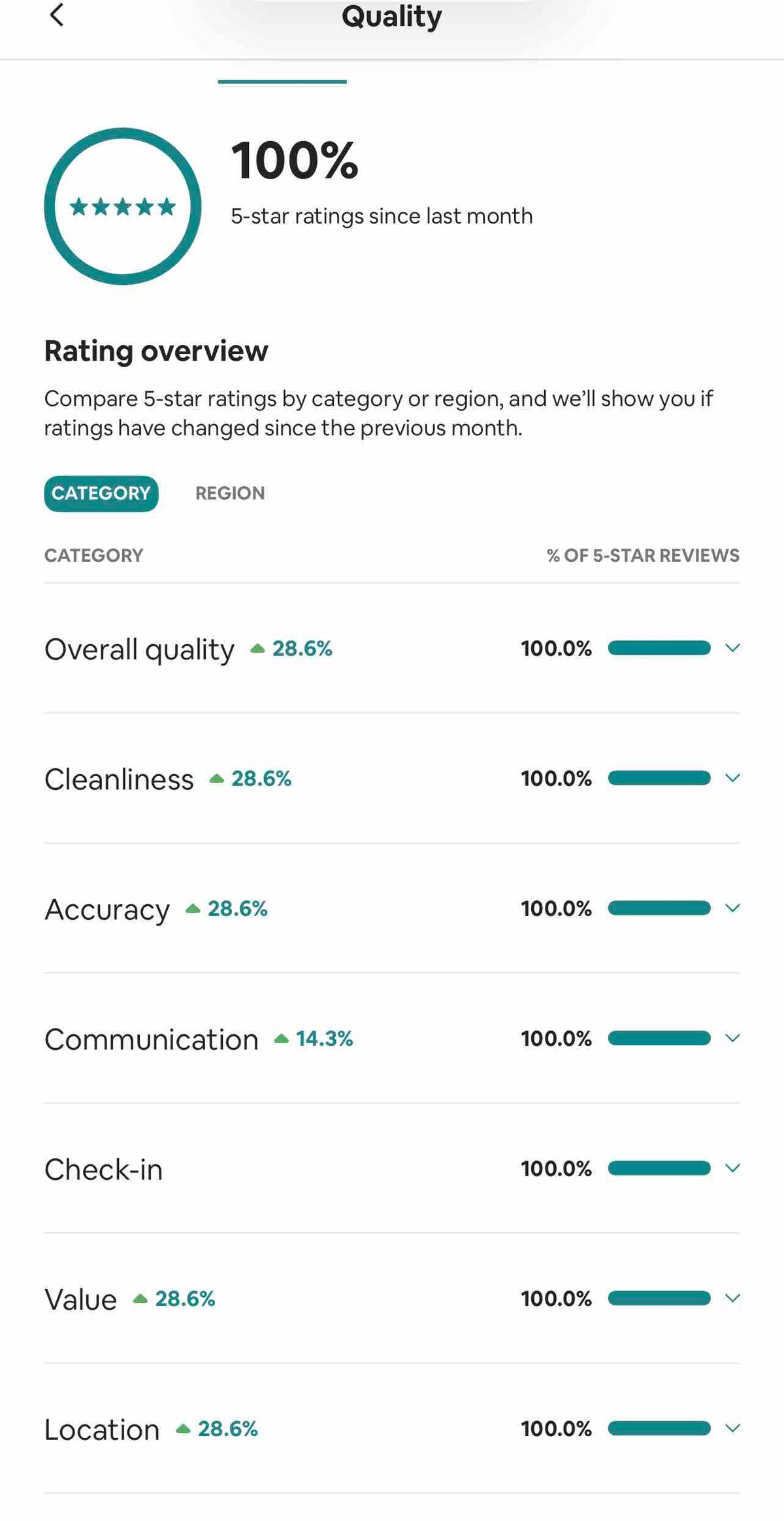Tap the 100% five-star ratings heading
Image resolution: width=784 pixels, height=1521 pixels.
295,161
